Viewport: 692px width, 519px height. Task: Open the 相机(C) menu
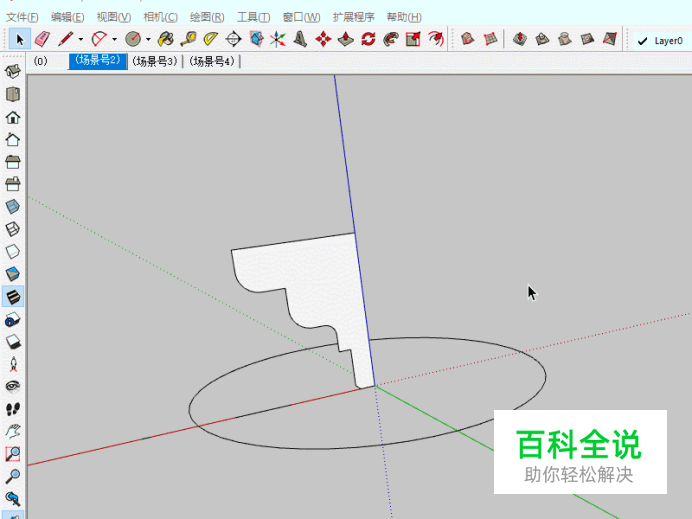click(x=161, y=17)
